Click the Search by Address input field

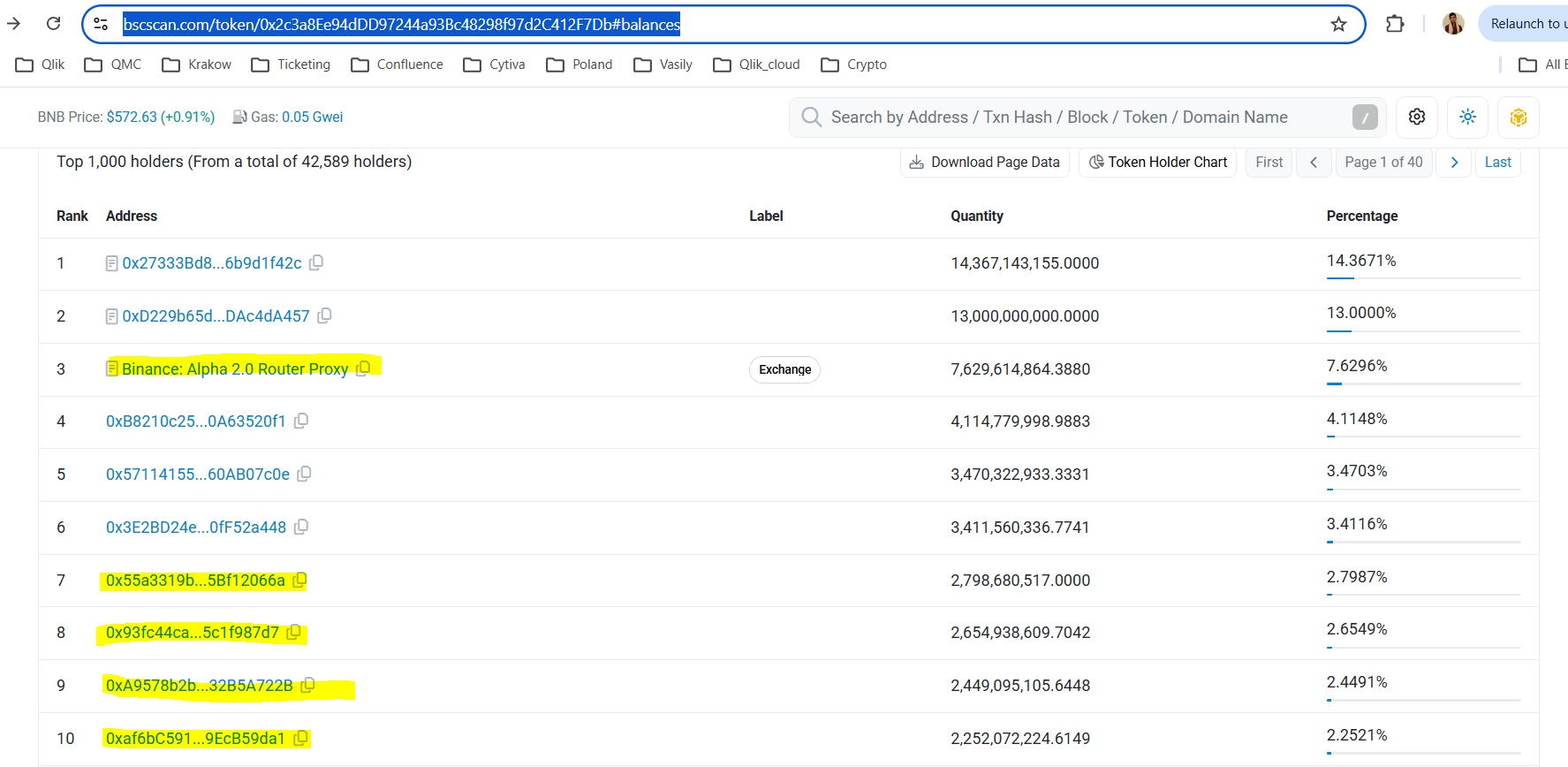(1087, 117)
